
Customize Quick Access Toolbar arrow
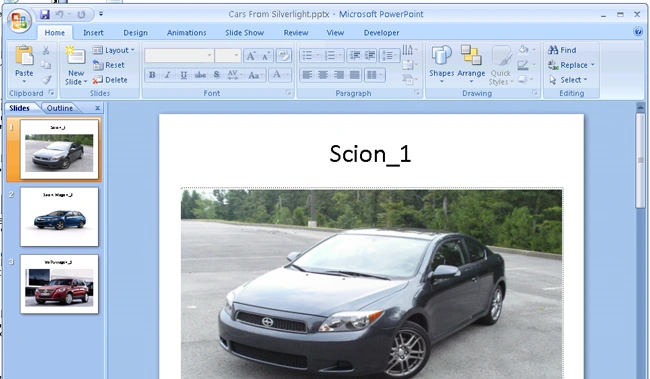[x=101, y=14]
